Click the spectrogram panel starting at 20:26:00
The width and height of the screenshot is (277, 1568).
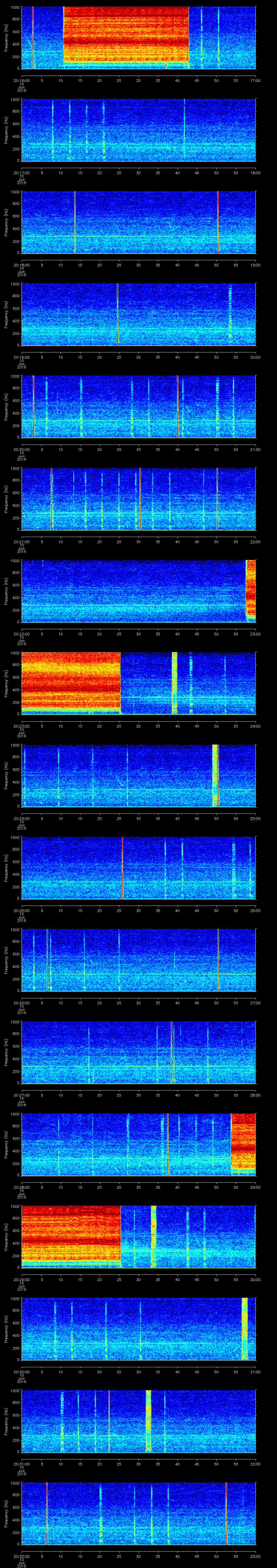(x=139, y=960)
